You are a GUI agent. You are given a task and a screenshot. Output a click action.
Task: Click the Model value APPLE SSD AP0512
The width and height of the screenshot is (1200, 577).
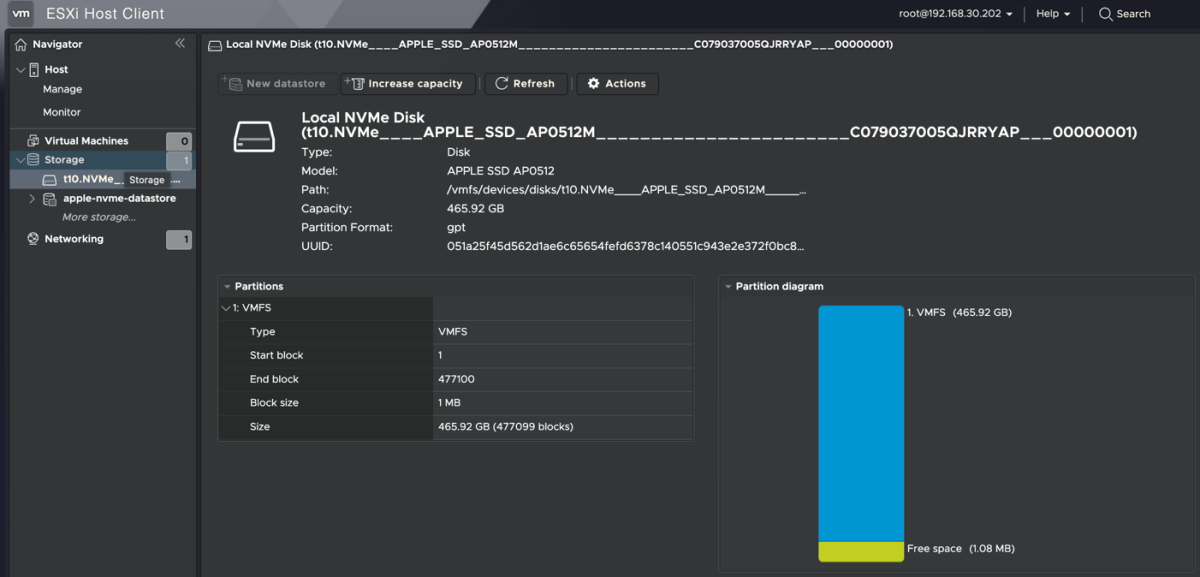[500, 171]
